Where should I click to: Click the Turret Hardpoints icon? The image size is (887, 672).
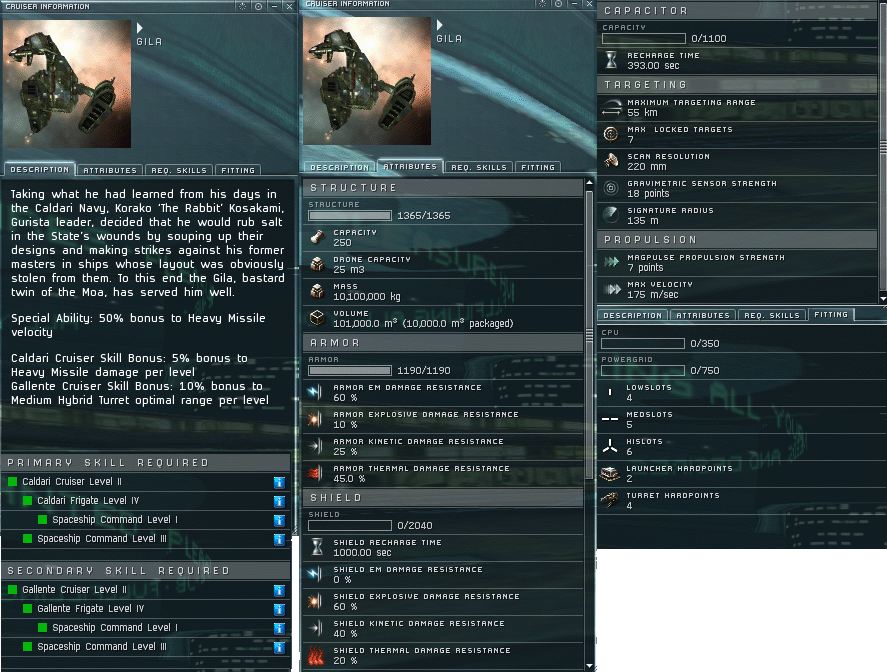610,500
